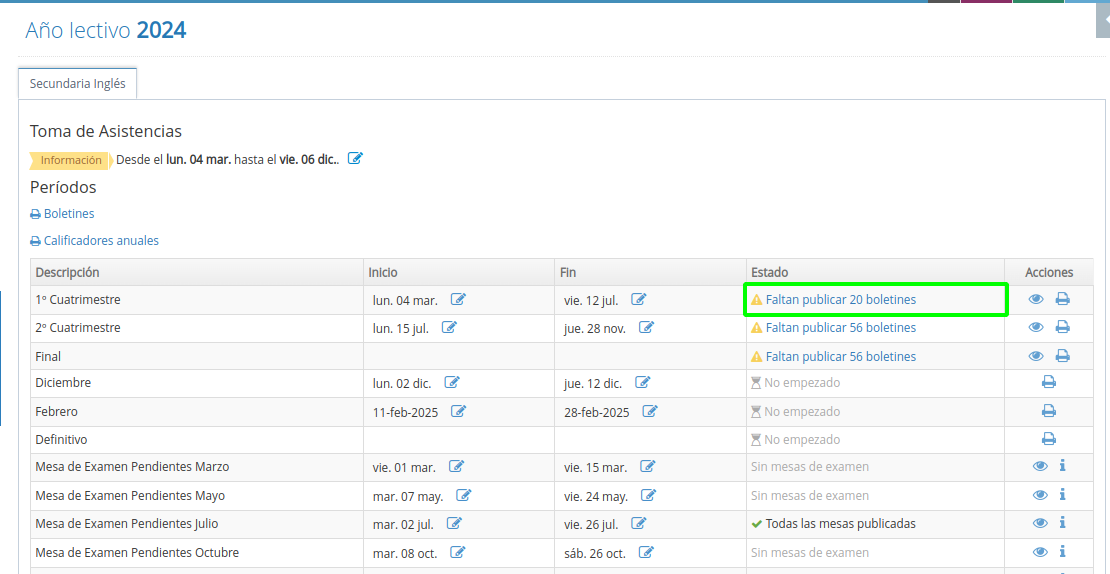
Task: View the 1º Cuatrimestre period details
Action: (1036, 299)
